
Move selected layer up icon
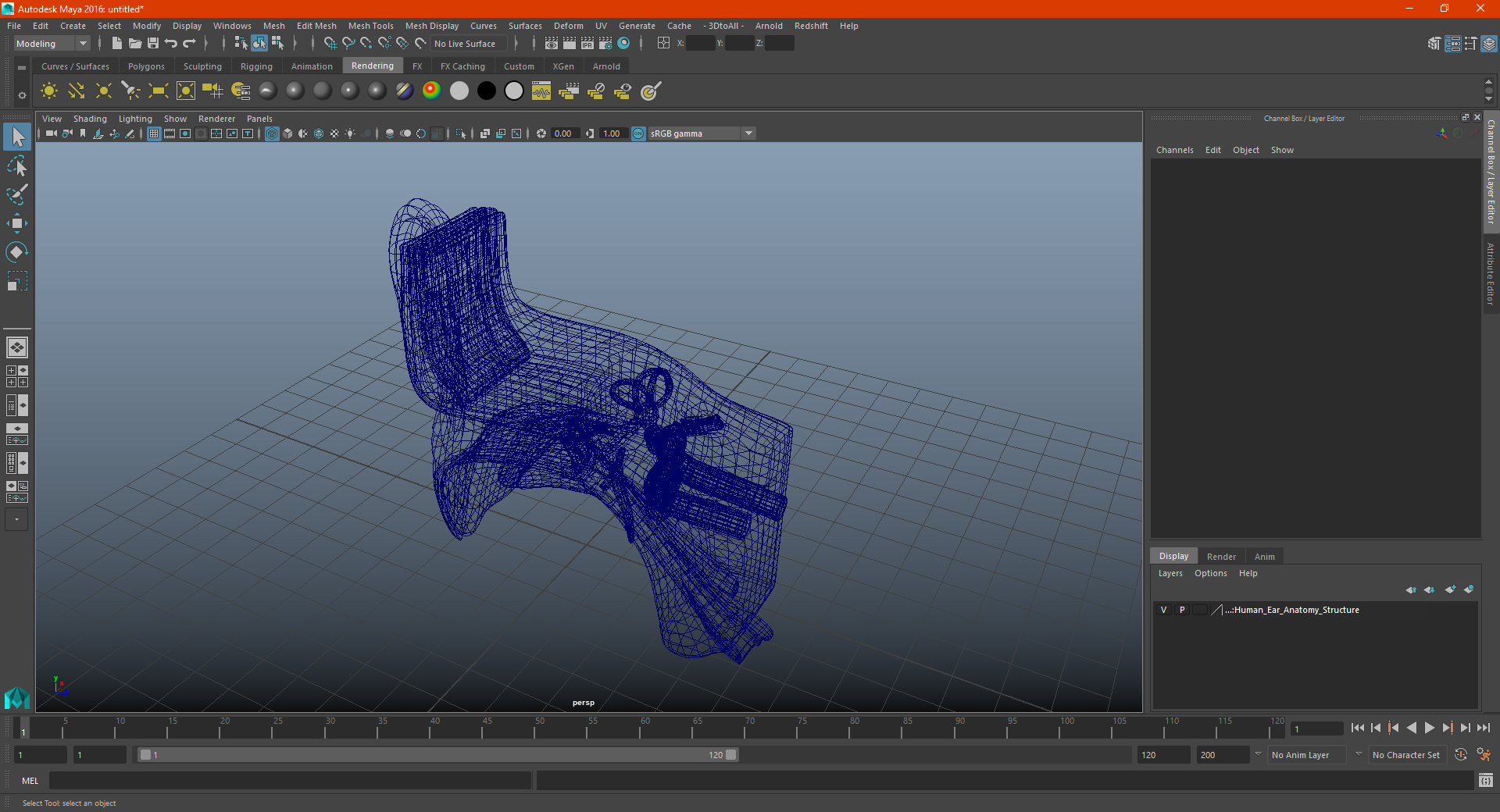click(1411, 589)
